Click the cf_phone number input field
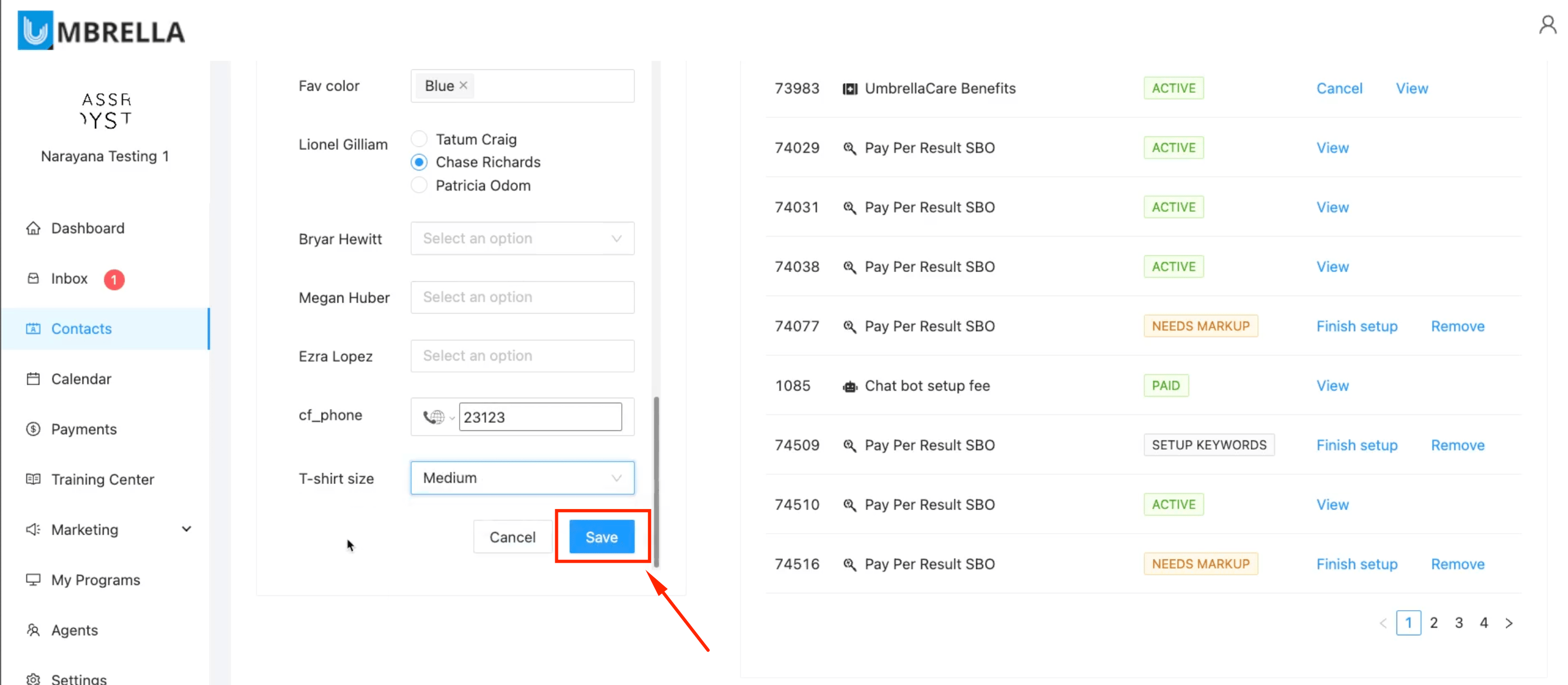Image resolution: width=1568 pixels, height=685 pixels. [540, 417]
